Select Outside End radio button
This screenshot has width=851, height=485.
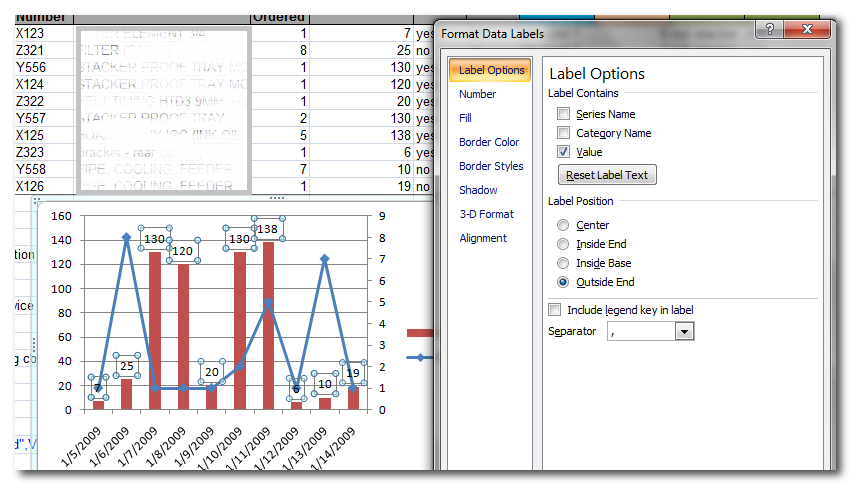(564, 283)
